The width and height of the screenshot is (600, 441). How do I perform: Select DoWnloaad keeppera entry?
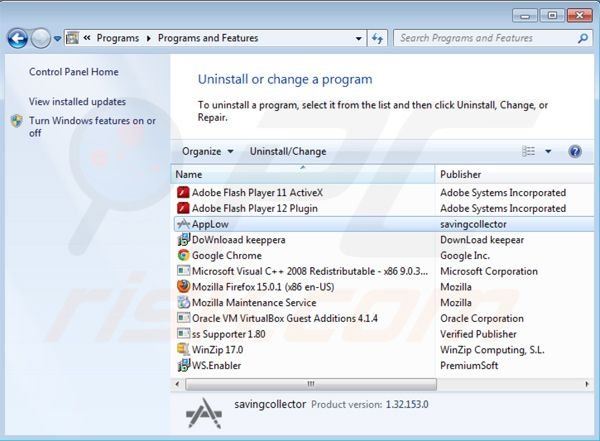(238, 240)
